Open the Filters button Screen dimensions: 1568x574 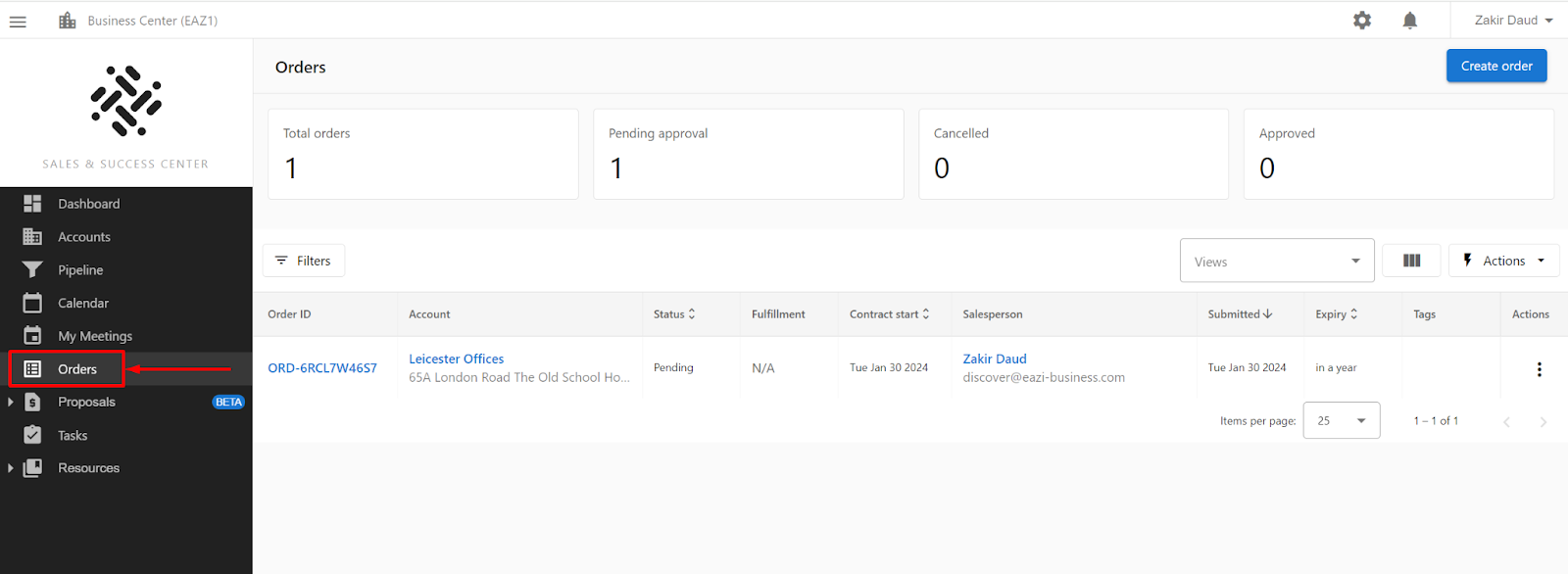304,261
